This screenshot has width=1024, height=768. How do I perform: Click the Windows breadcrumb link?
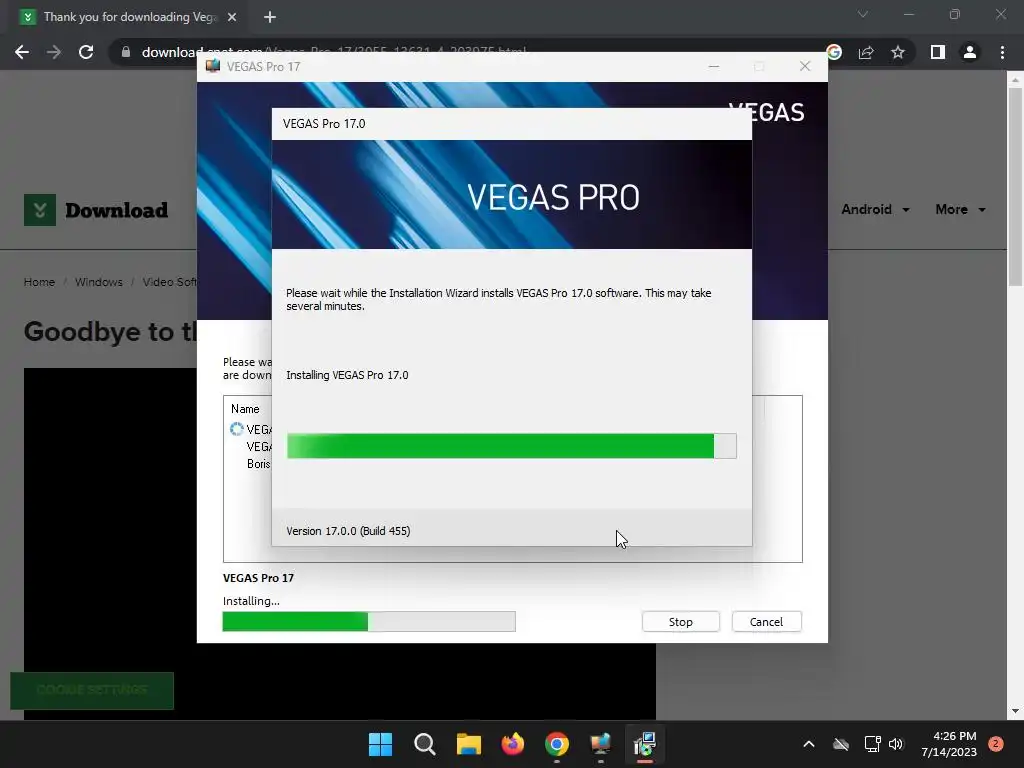coord(99,282)
